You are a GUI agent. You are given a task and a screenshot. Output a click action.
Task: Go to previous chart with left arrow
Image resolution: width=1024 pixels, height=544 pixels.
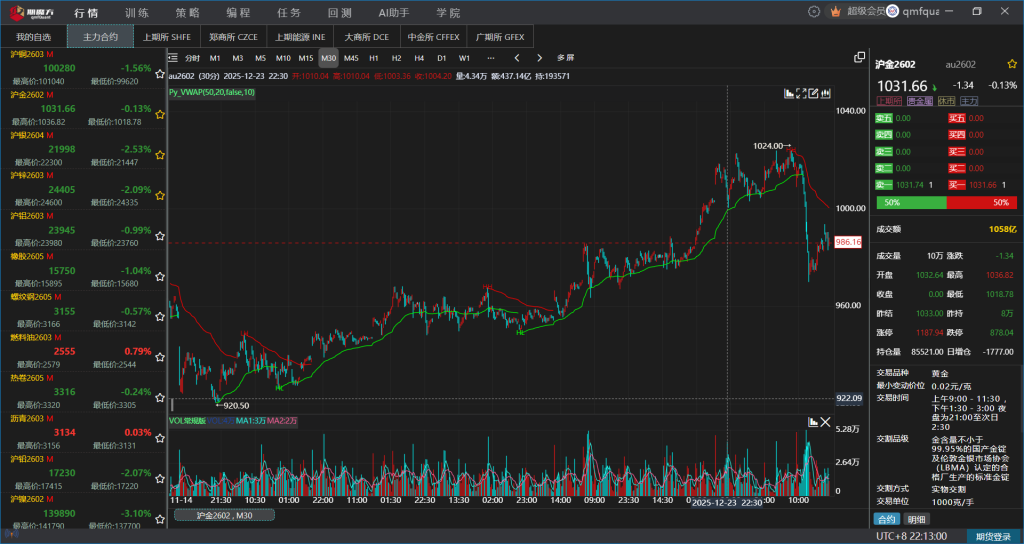coord(517,58)
